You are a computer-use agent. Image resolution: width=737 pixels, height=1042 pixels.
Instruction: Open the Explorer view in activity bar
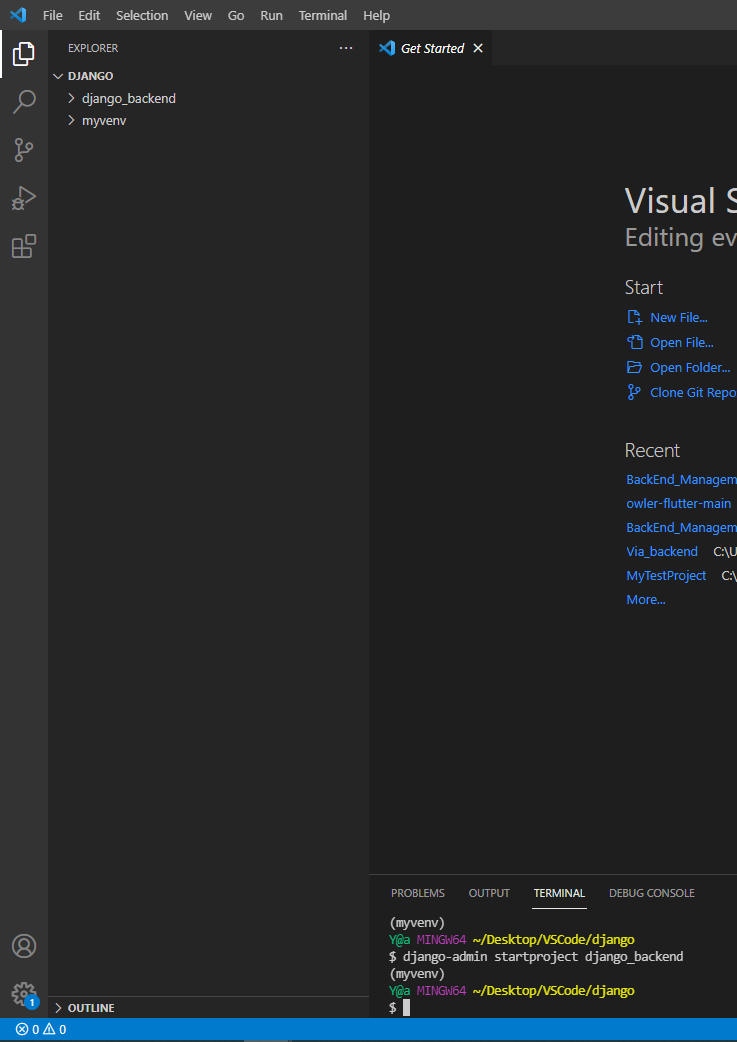pyautogui.click(x=23, y=54)
